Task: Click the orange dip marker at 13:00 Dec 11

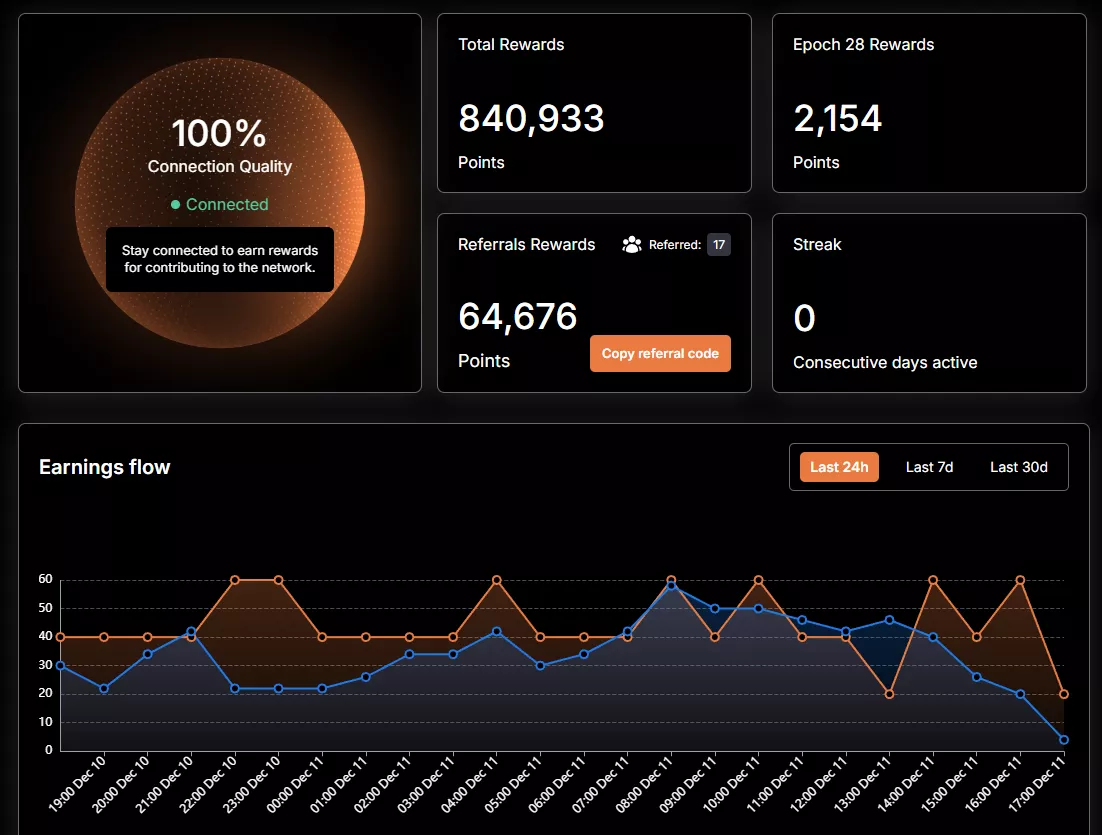Action: coord(891,692)
